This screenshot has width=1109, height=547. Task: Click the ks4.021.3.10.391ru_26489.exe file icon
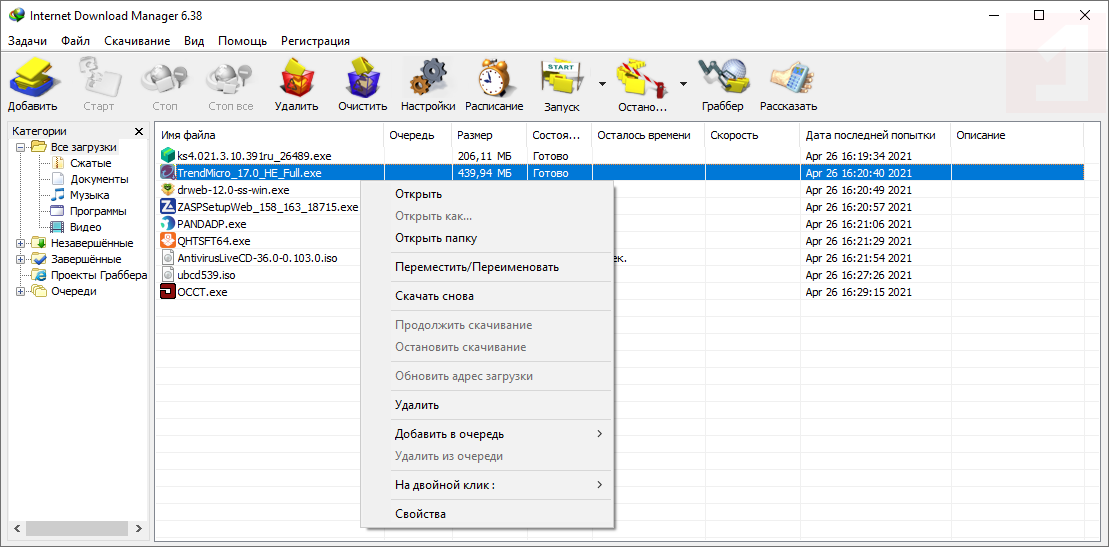point(168,155)
